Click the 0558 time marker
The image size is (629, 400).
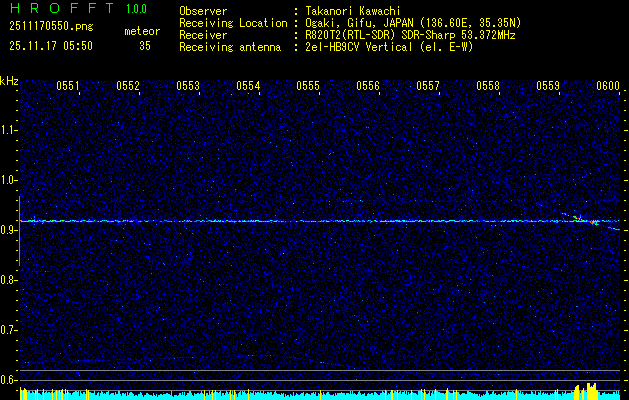(488, 86)
